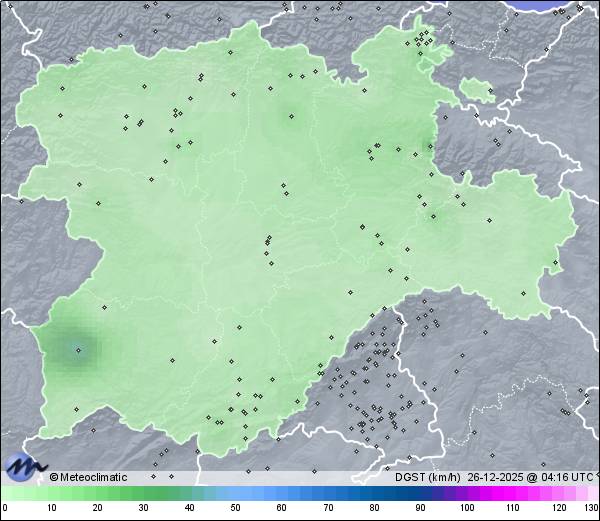This screenshot has width=600, height=521.
Task: Click the dark navy swatch above 80
Action: coord(374,493)
